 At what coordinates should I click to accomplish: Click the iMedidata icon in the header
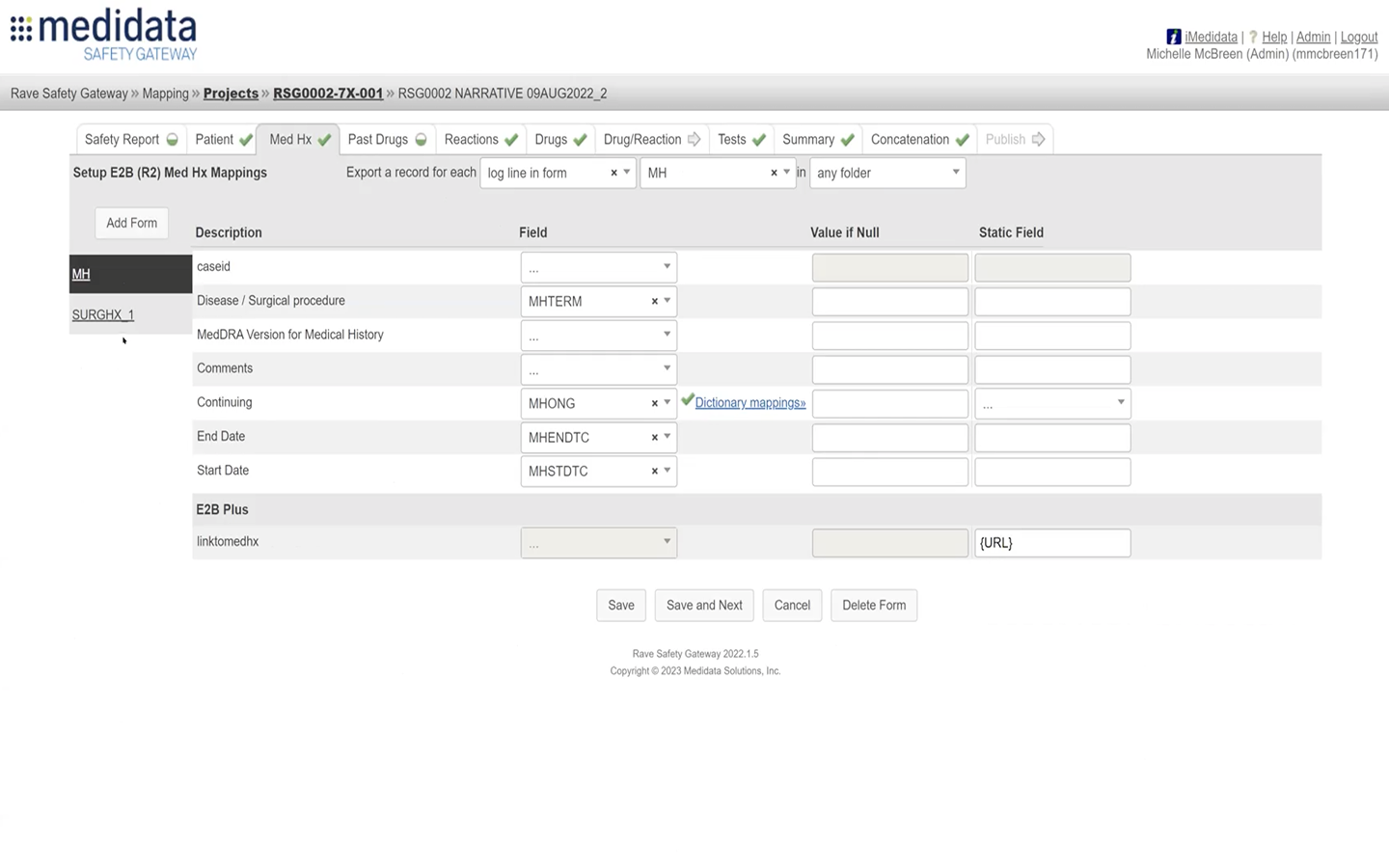(x=1174, y=36)
